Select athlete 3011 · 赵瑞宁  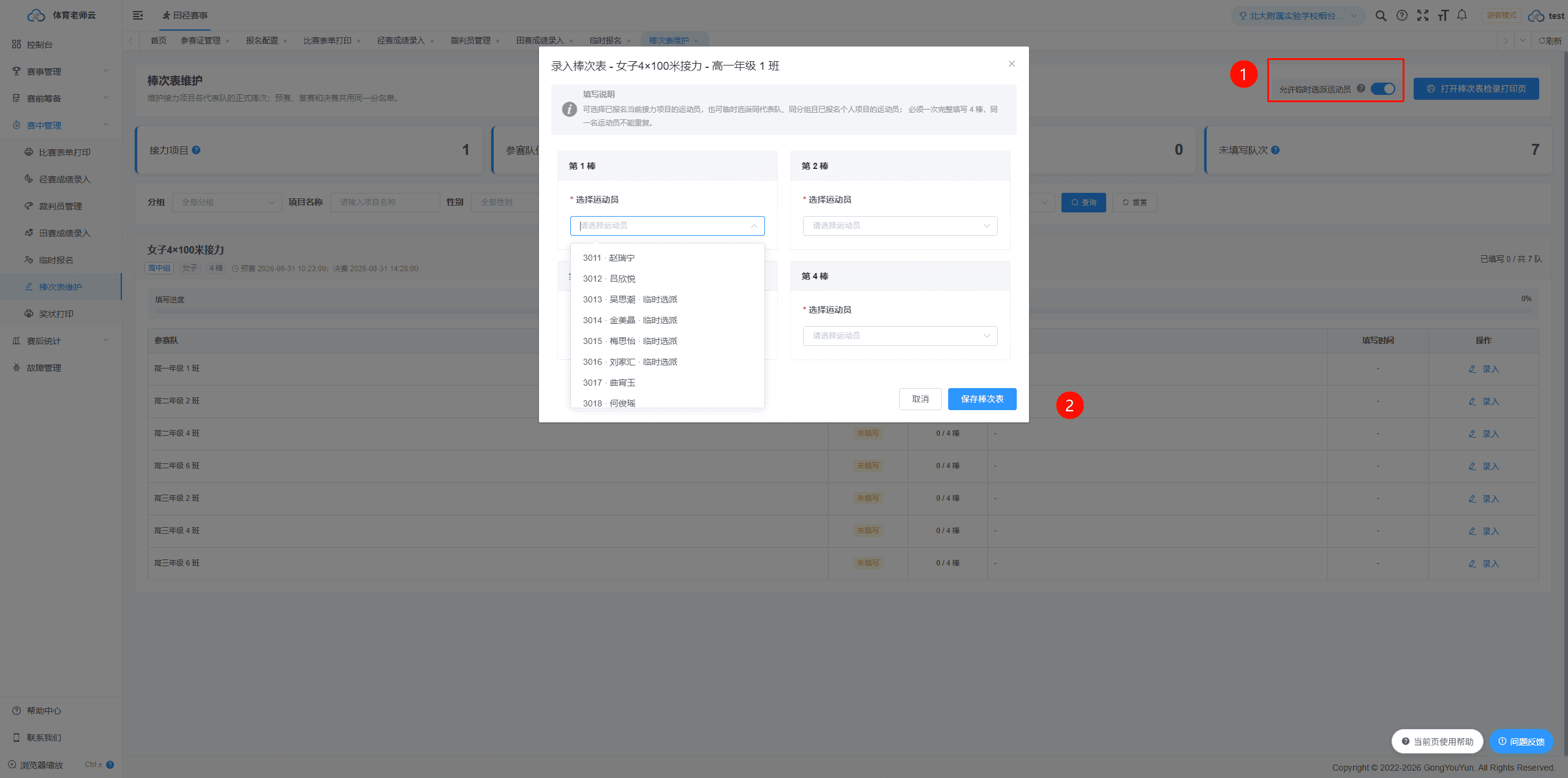[x=667, y=258]
